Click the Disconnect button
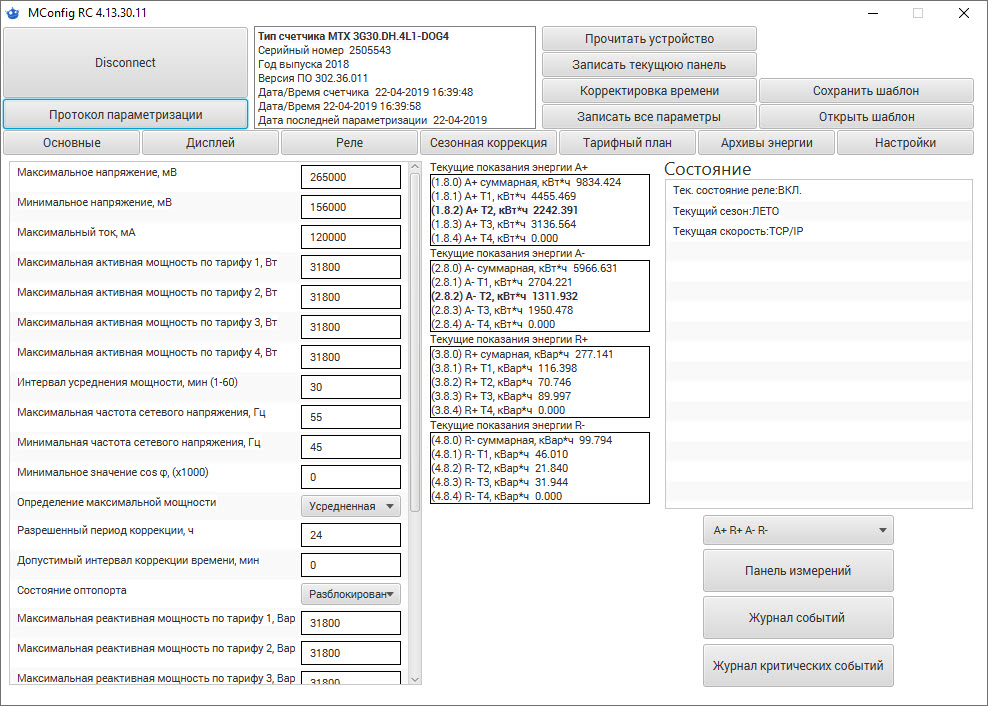The height and width of the screenshot is (706, 988). (125, 62)
